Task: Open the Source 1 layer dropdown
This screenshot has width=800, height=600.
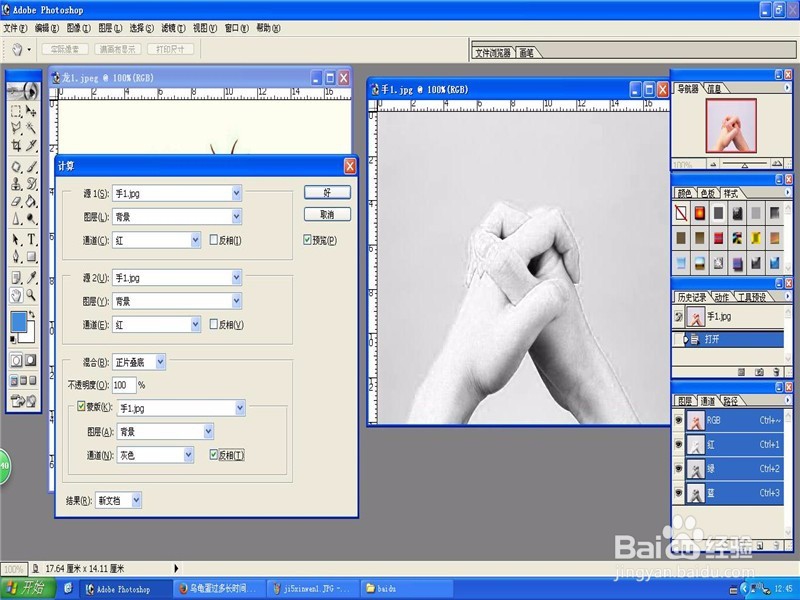Action: point(236,216)
